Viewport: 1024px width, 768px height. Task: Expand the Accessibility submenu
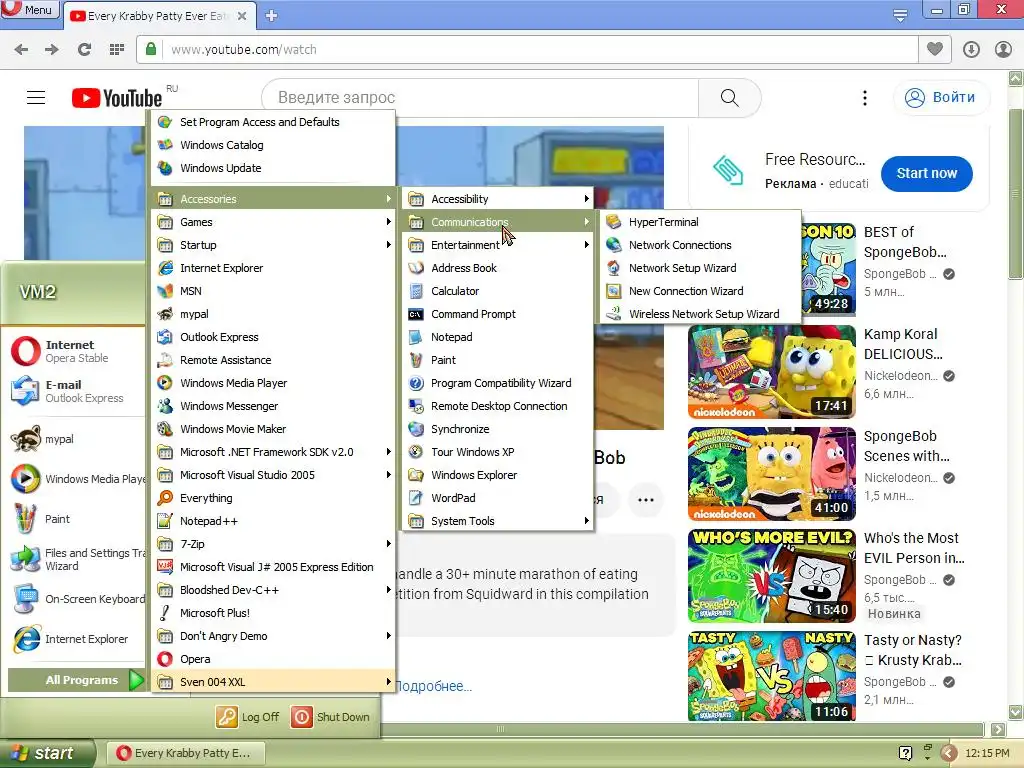click(x=498, y=199)
